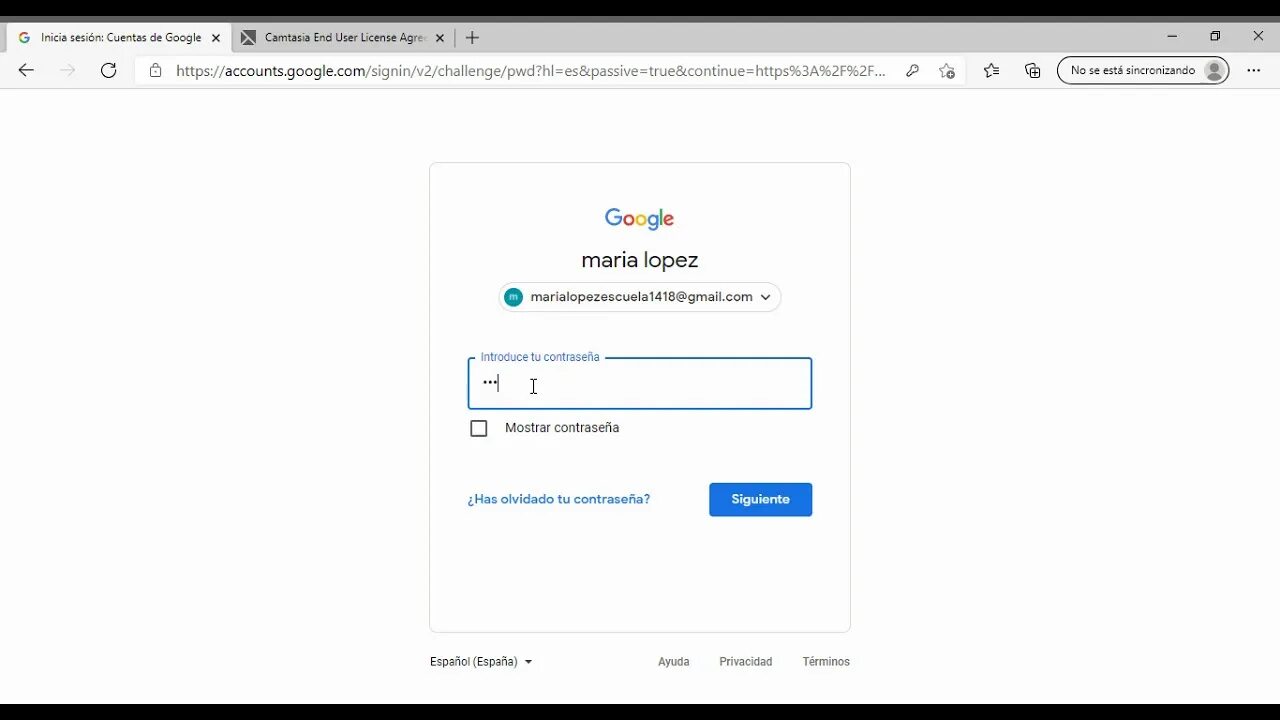The image size is (1280, 720).
Task: Click the maria lopez account name heading
Action: coord(640,260)
